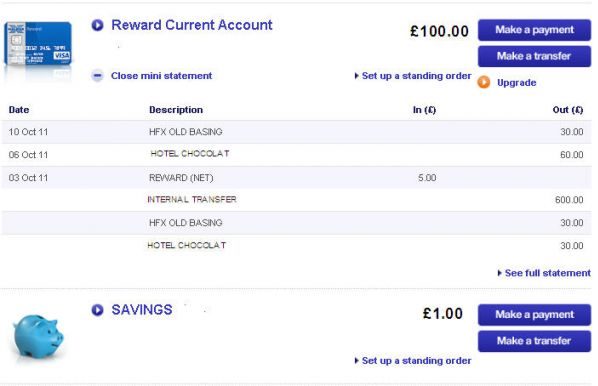The image size is (598, 386).
Task: Select the INTERNAL TRANSFER 600.00 row
Action: (x=296, y=200)
